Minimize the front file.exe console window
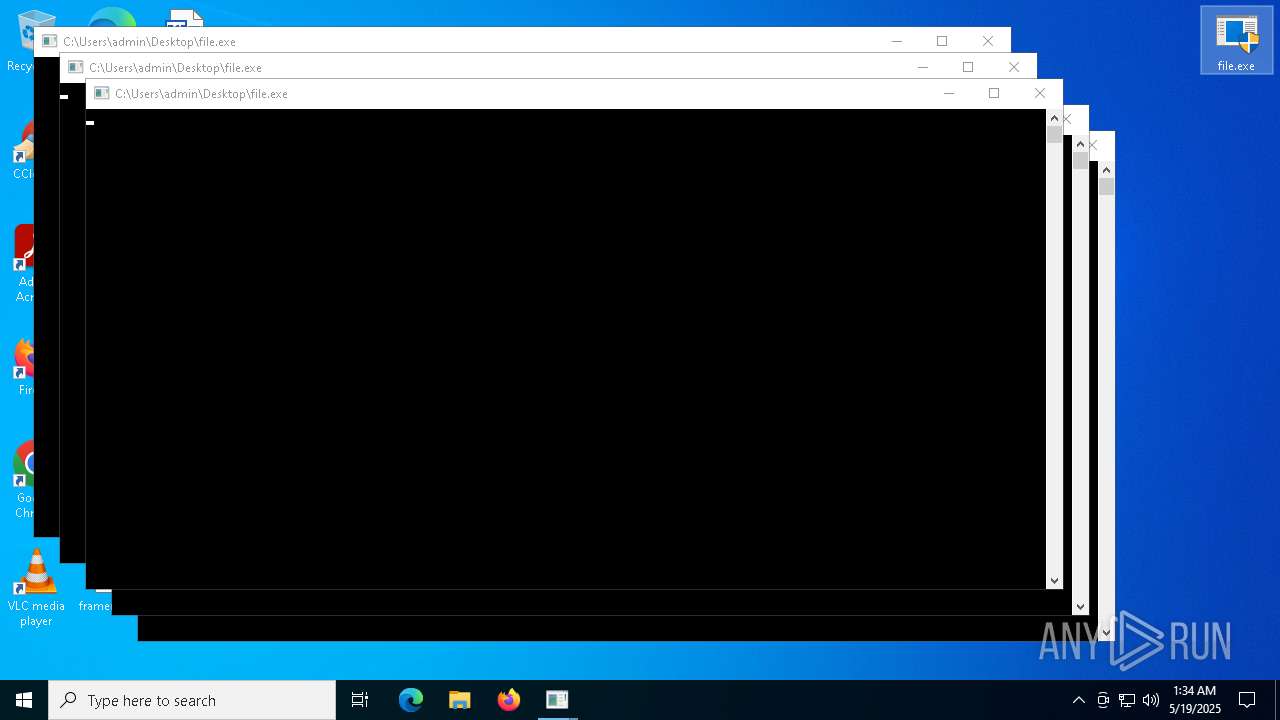 pos(949,93)
